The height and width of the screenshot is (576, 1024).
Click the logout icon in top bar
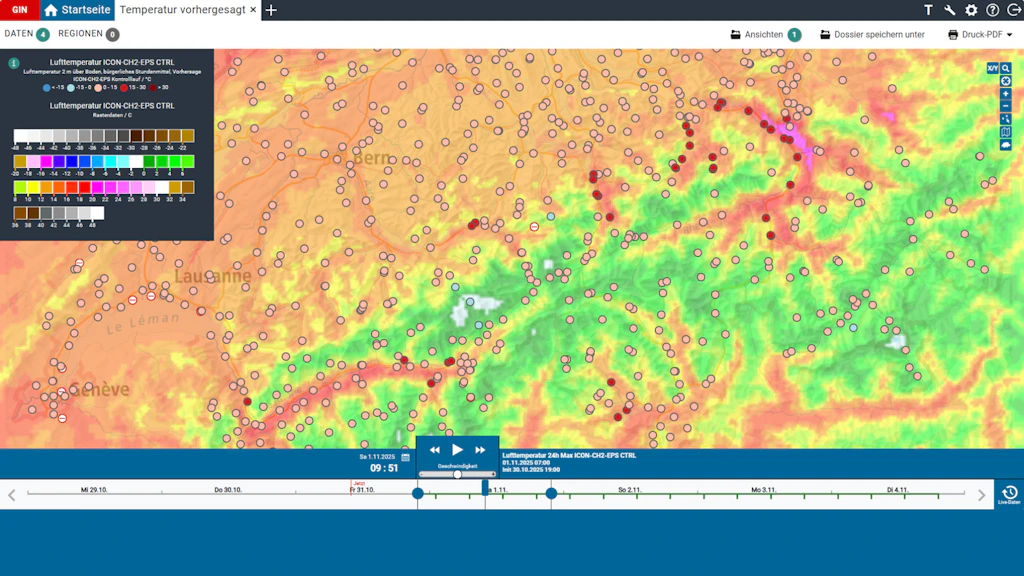(x=1014, y=10)
